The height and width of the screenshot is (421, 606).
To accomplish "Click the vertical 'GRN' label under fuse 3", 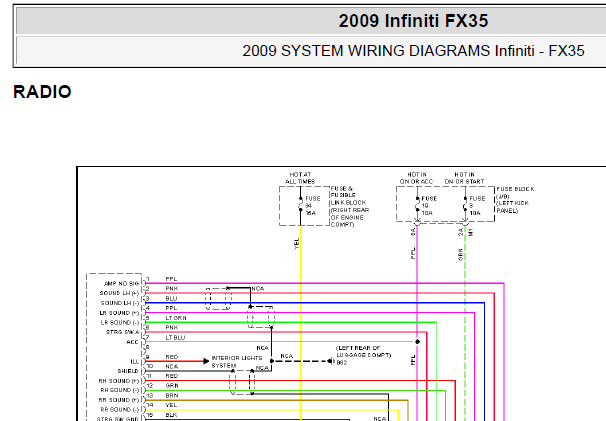I will point(460,254).
